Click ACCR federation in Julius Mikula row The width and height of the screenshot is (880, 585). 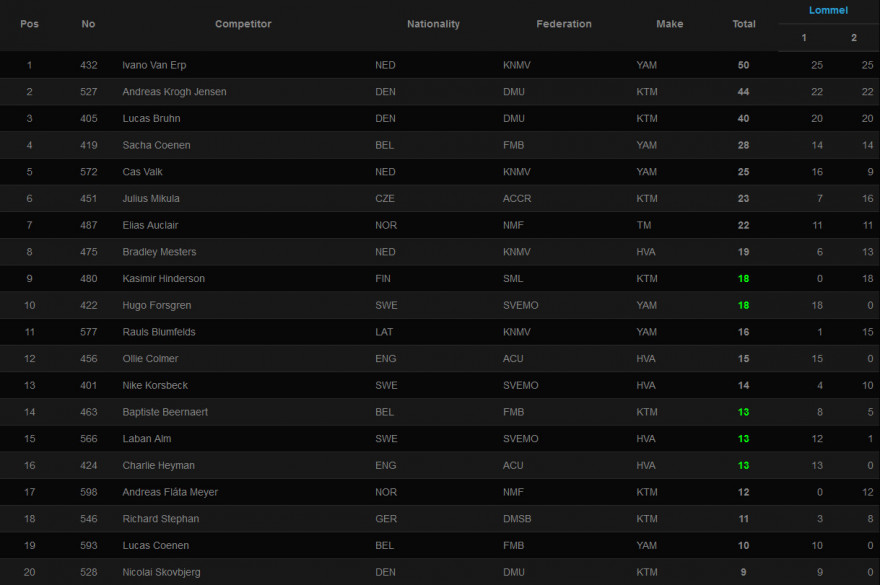(517, 198)
